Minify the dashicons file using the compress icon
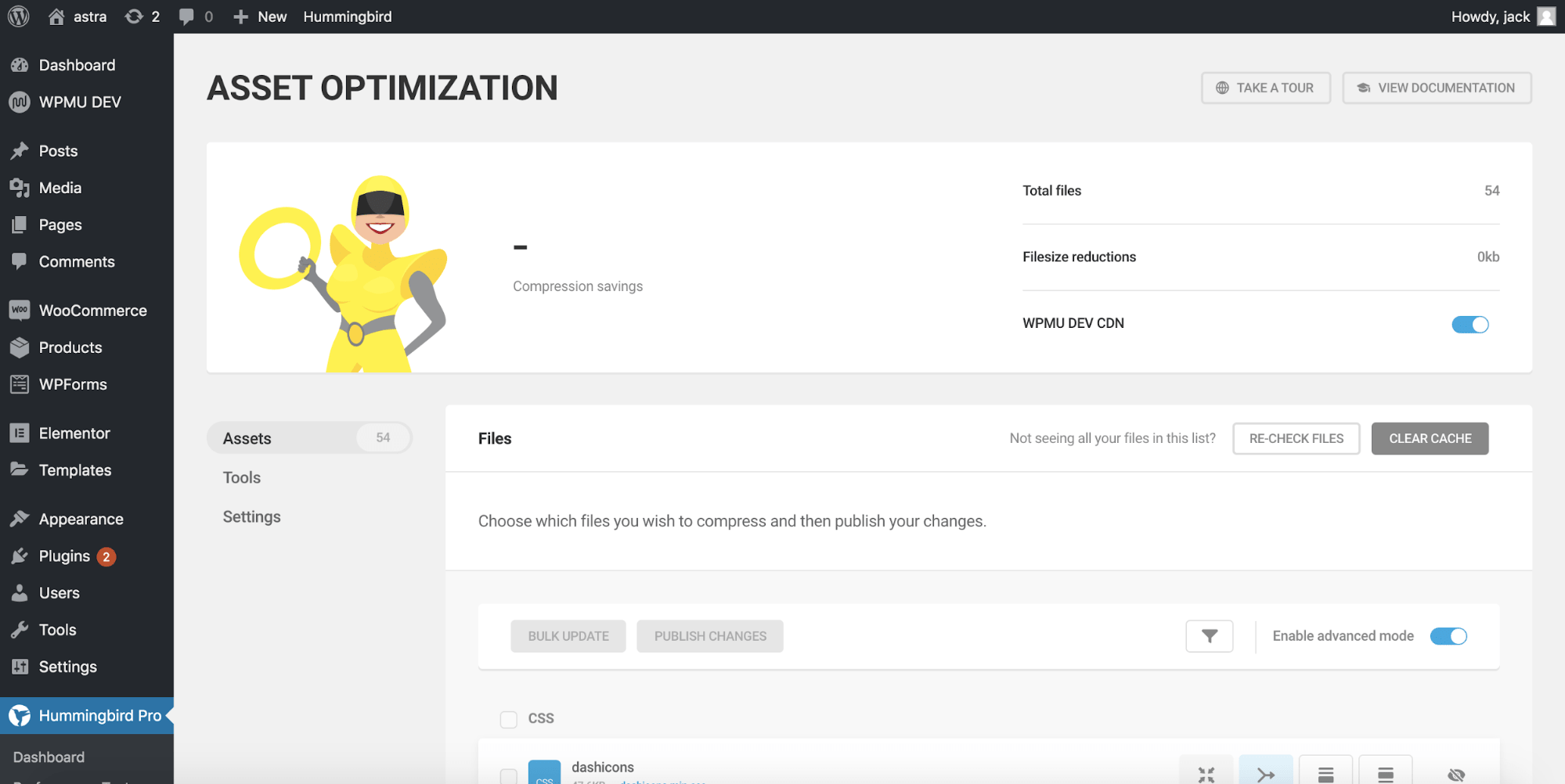The image size is (1565, 784). click(x=1205, y=775)
